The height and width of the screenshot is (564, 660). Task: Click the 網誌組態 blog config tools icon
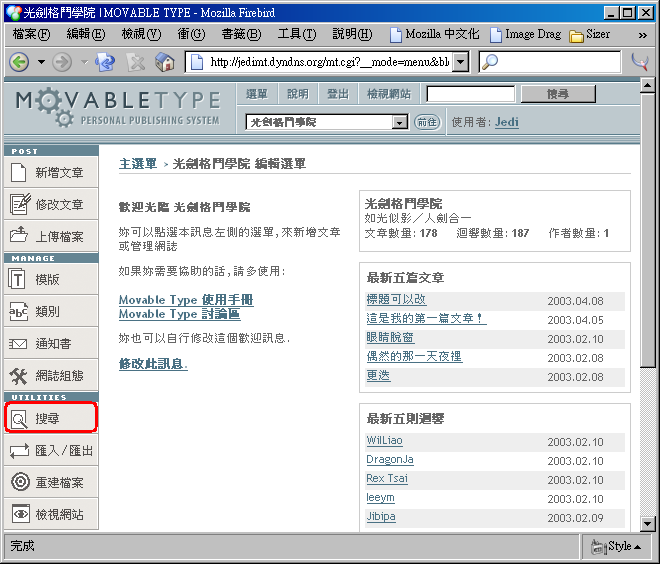[x=19, y=376]
